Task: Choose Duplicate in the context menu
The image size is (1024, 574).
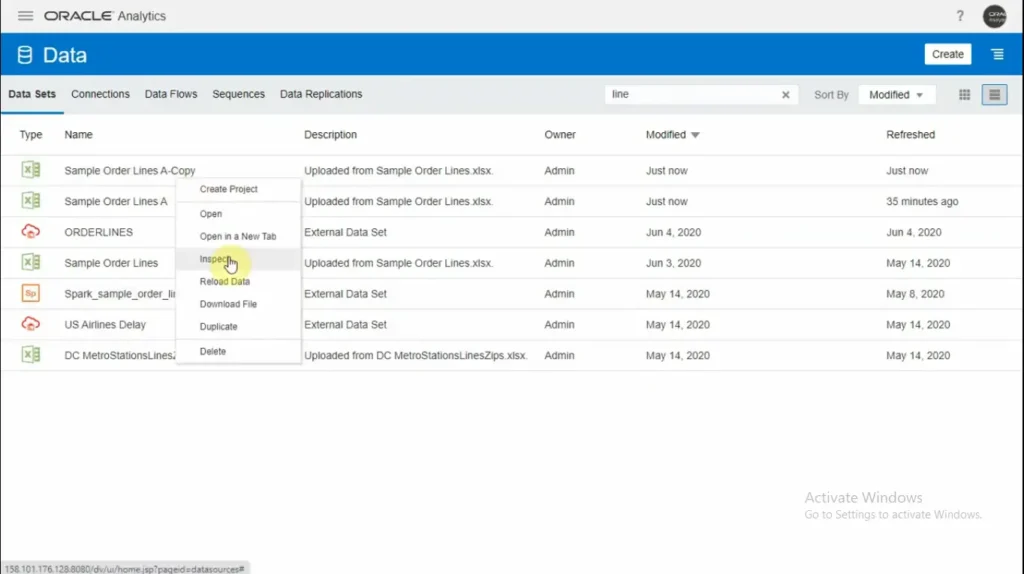Action: coord(218,327)
